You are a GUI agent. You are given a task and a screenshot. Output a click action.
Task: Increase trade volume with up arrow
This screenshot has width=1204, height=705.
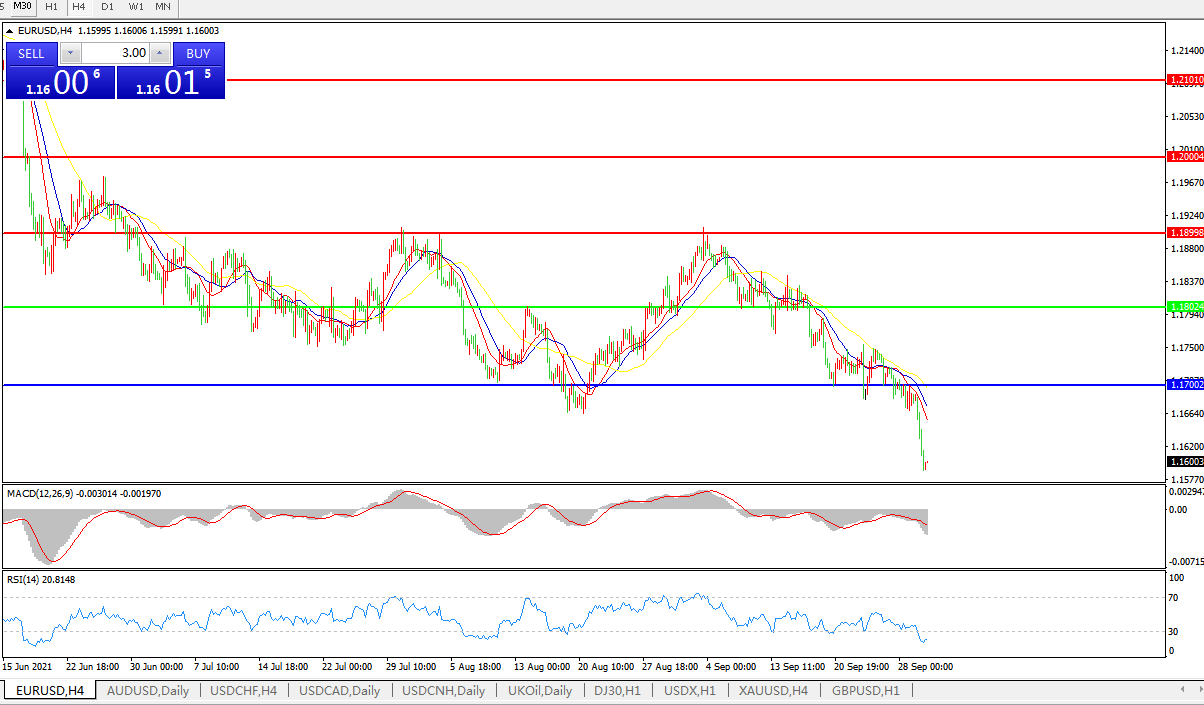(159, 53)
